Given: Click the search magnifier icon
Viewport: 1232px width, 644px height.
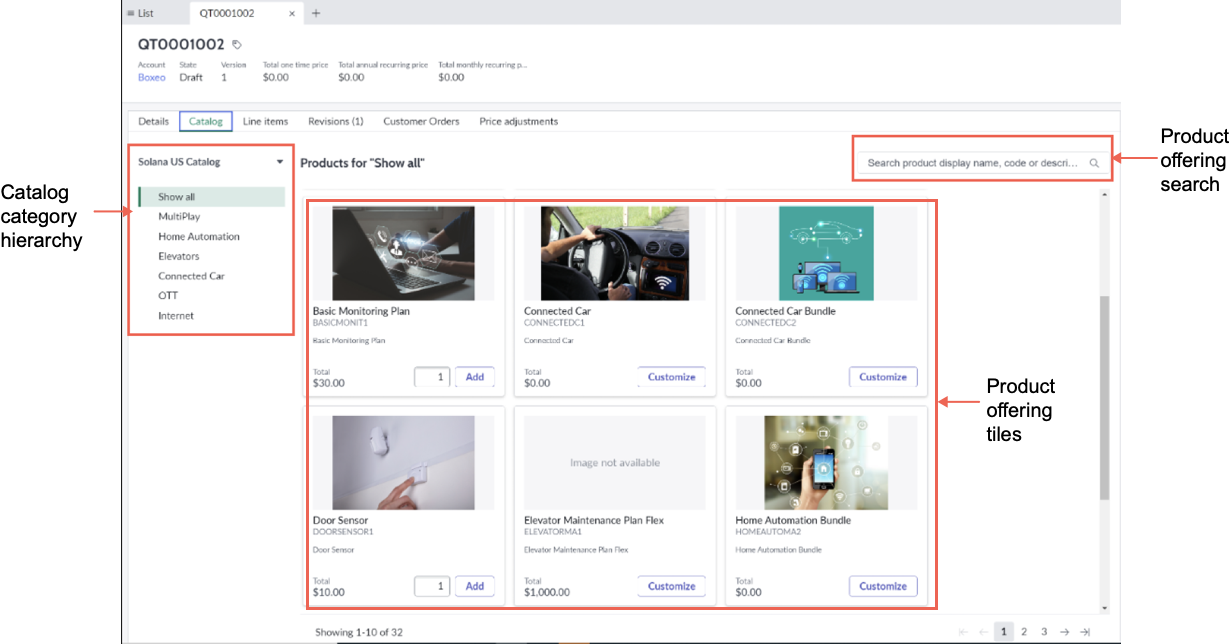Looking at the screenshot, I should click(1094, 163).
